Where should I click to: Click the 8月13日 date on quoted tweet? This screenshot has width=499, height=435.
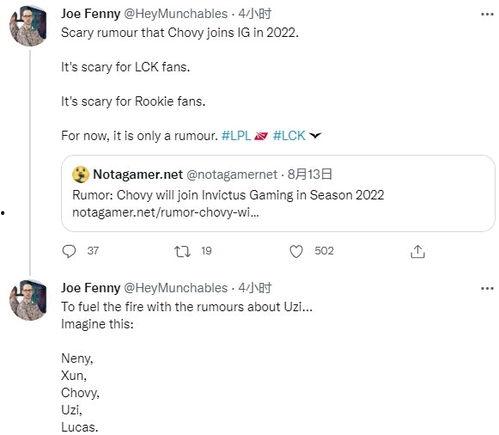point(310,174)
